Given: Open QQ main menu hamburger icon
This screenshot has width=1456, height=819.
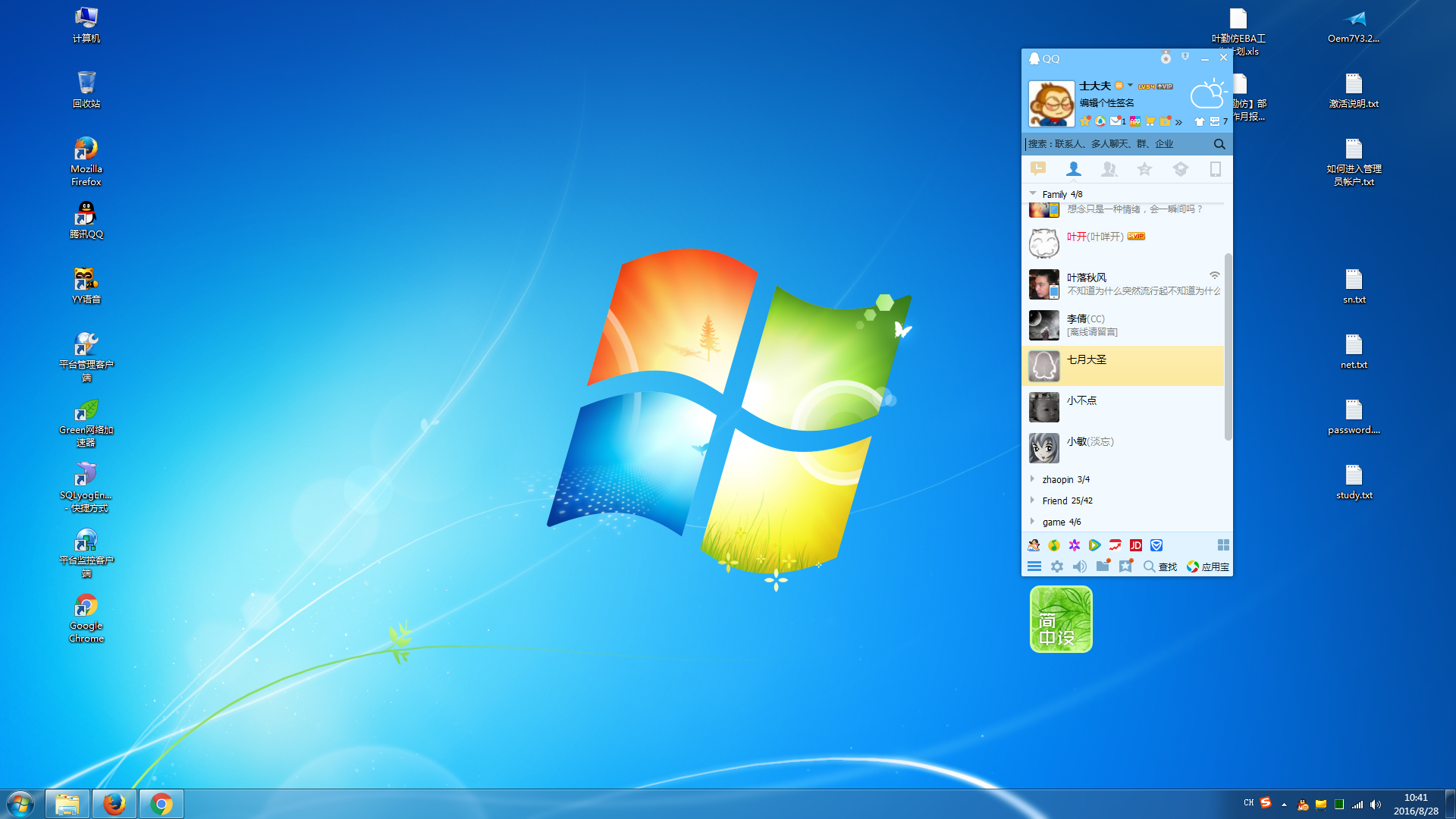Looking at the screenshot, I should point(1034,566).
